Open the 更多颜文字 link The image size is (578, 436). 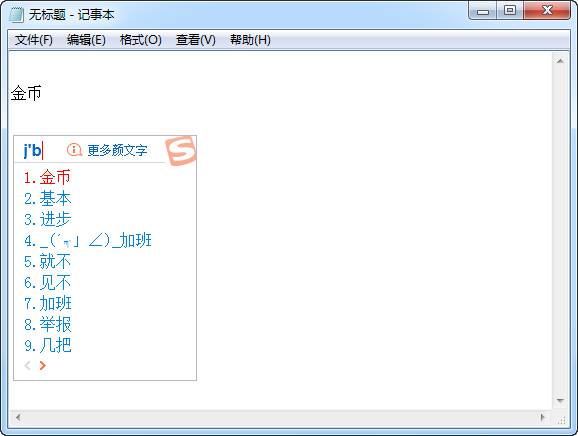pos(117,150)
